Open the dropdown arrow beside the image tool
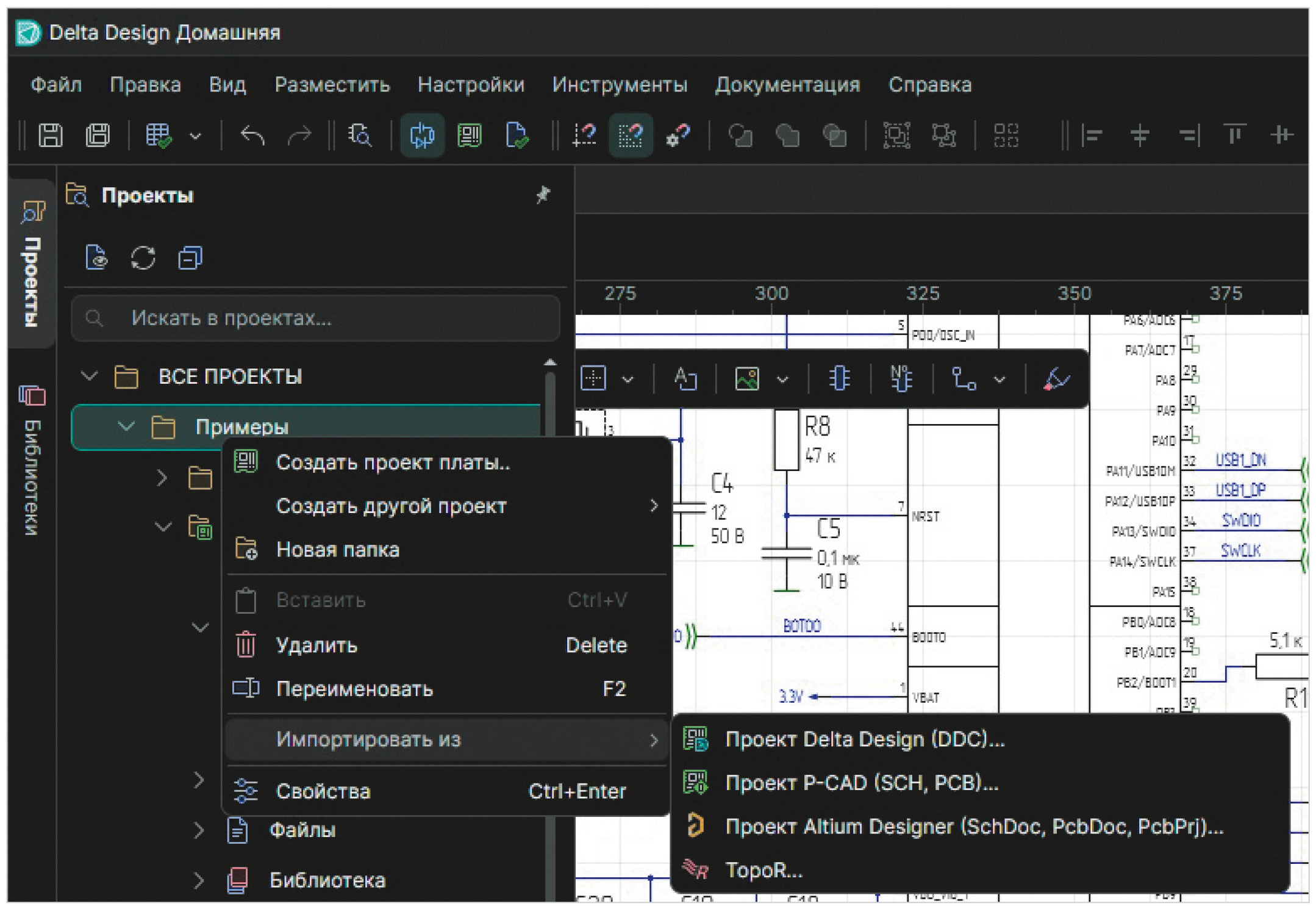The width and height of the screenshot is (1316, 906). tap(782, 379)
